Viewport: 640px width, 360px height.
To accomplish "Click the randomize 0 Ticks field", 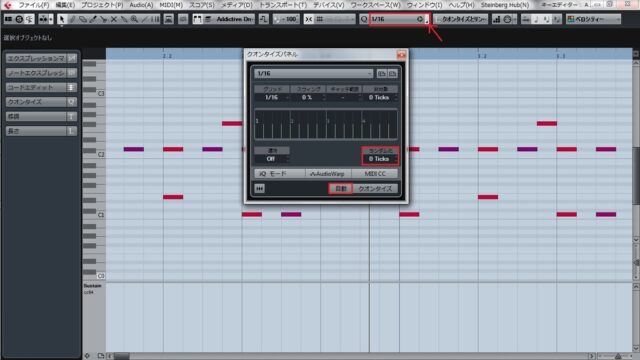I will point(380,158).
